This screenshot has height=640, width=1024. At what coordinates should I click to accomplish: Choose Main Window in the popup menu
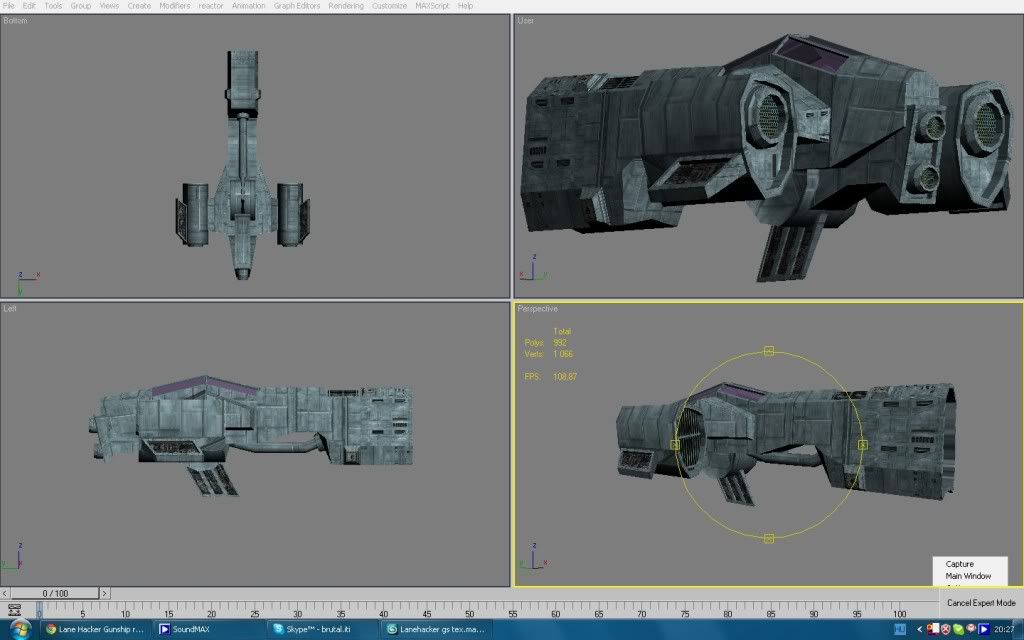click(x=968, y=576)
